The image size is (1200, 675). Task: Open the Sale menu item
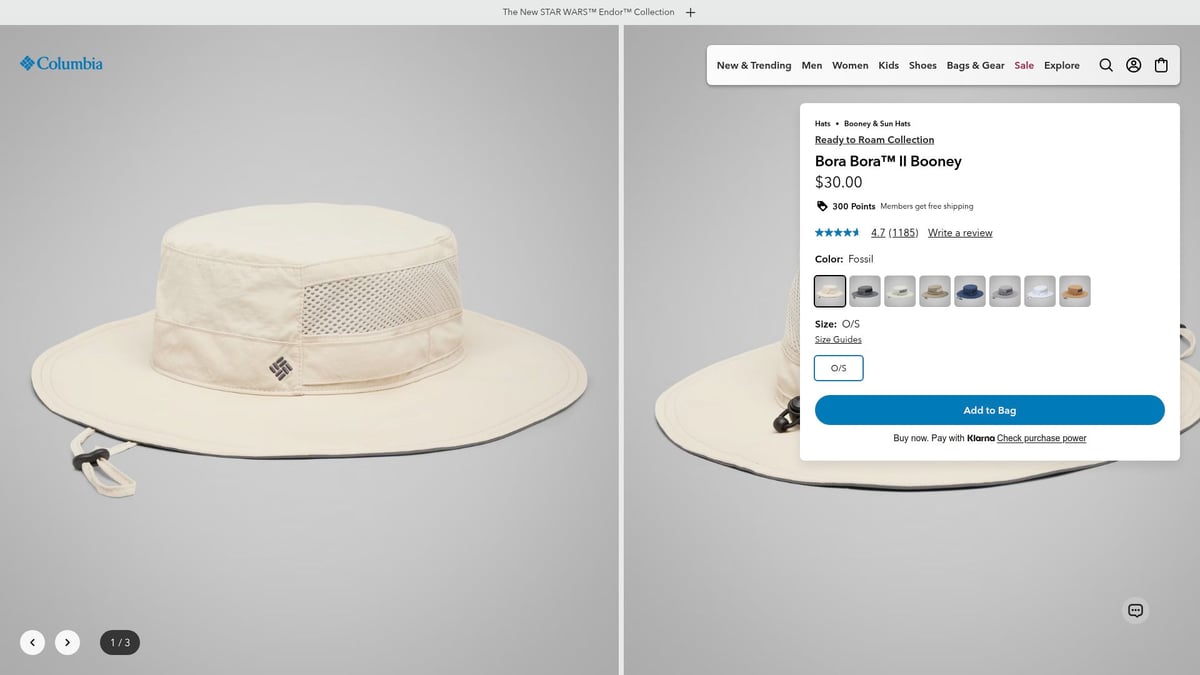(x=1024, y=65)
